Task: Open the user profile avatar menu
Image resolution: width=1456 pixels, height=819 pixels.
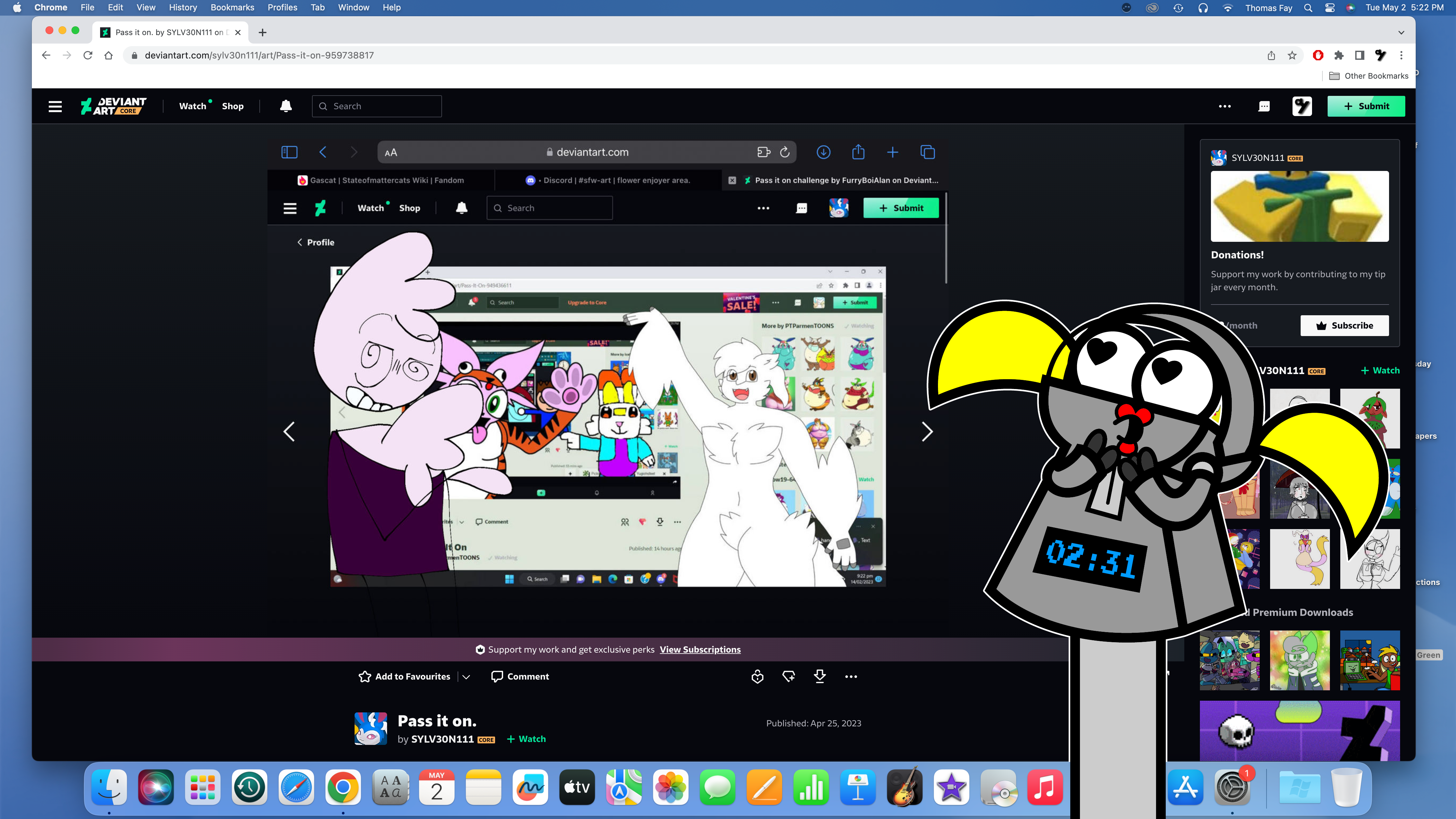Action: click(1302, 106)
